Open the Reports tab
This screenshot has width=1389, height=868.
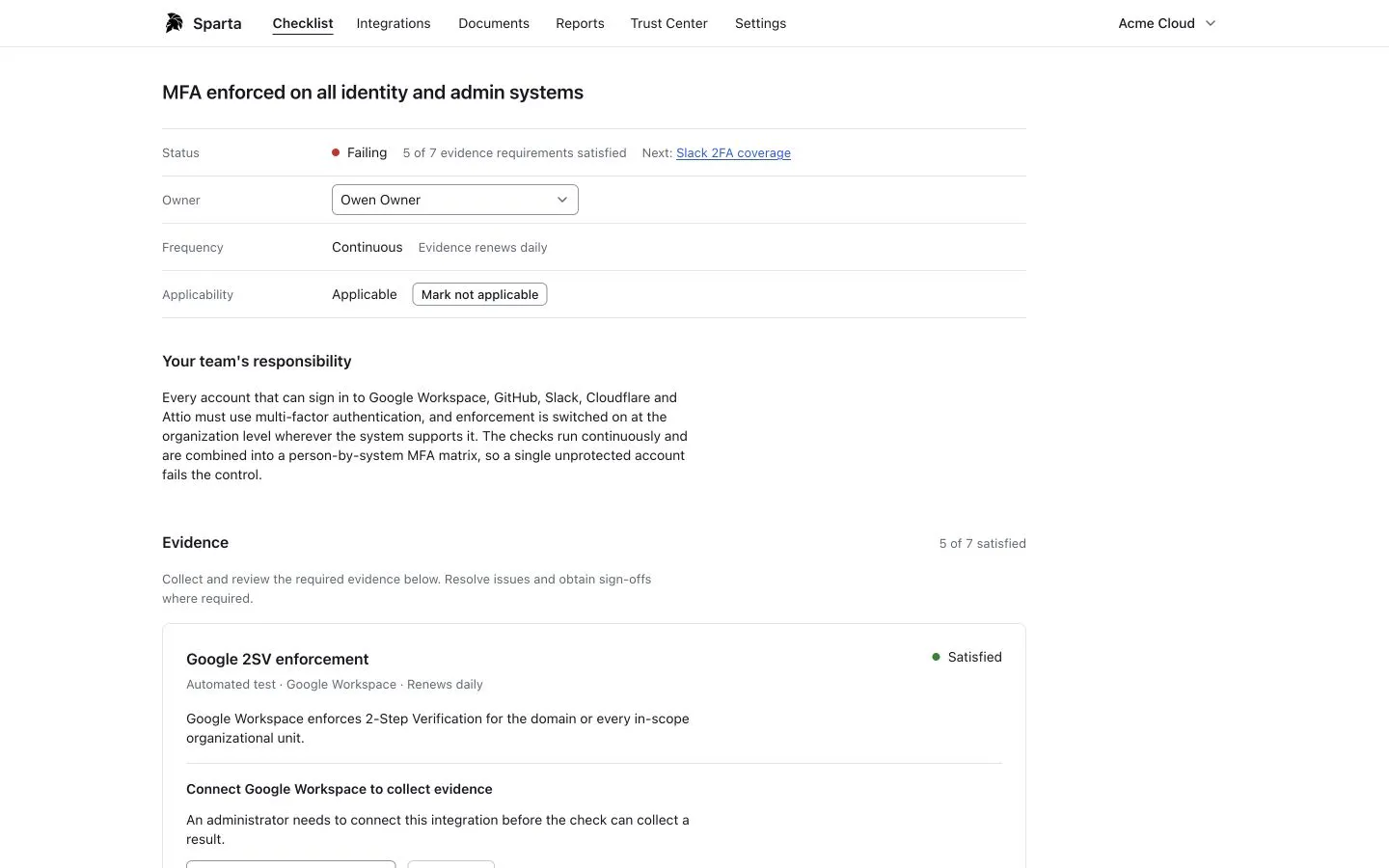(x=580, y=23)
